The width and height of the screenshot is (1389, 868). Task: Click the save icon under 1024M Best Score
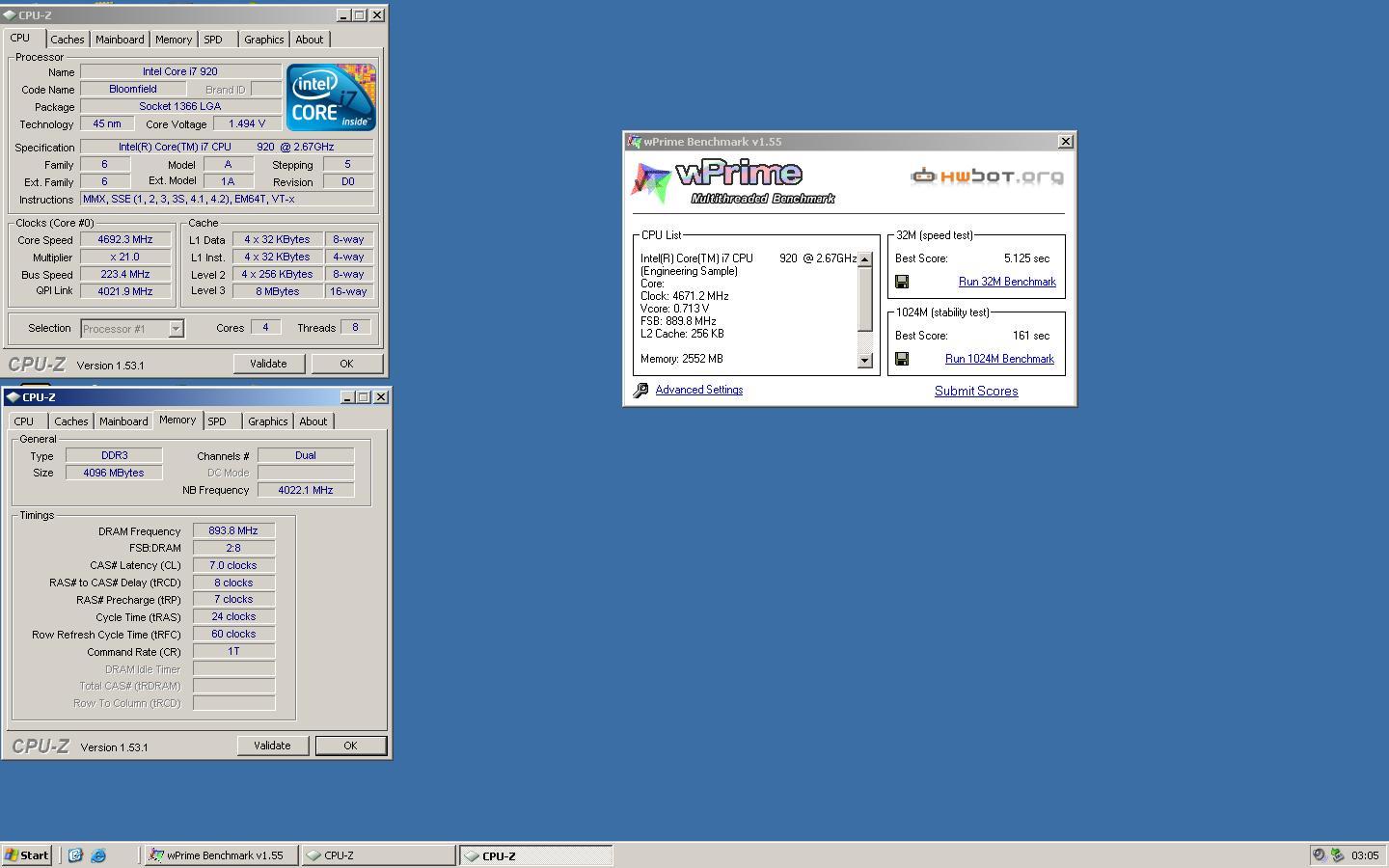pos(902,359)
